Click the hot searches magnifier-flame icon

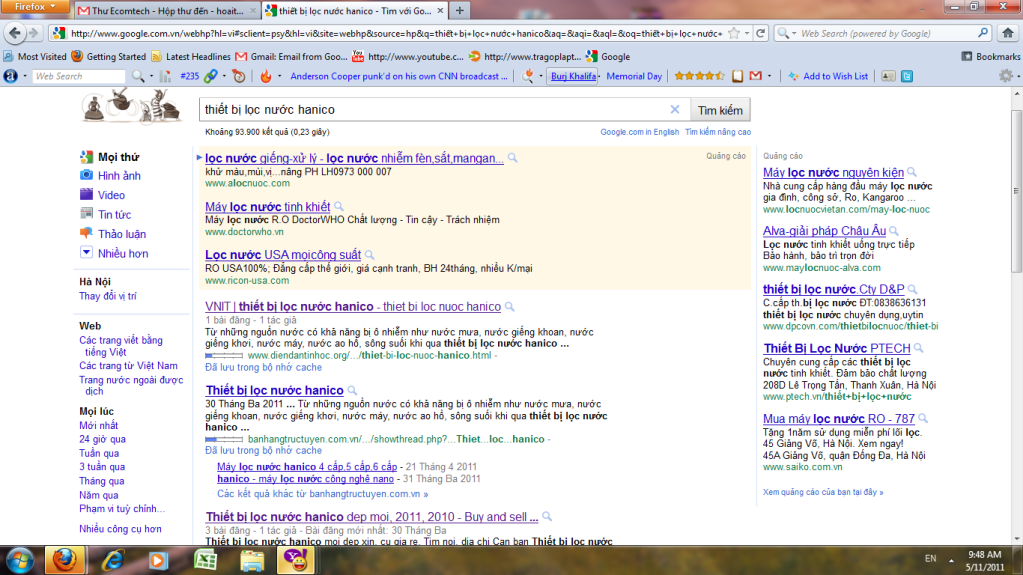point(527,76)
